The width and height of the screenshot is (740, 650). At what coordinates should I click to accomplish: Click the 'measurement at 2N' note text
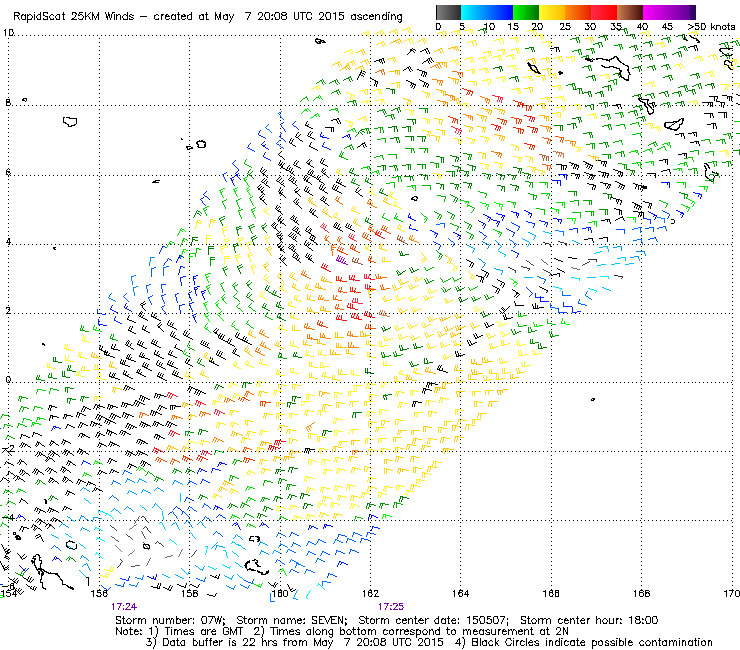click(x=515, y=632)
